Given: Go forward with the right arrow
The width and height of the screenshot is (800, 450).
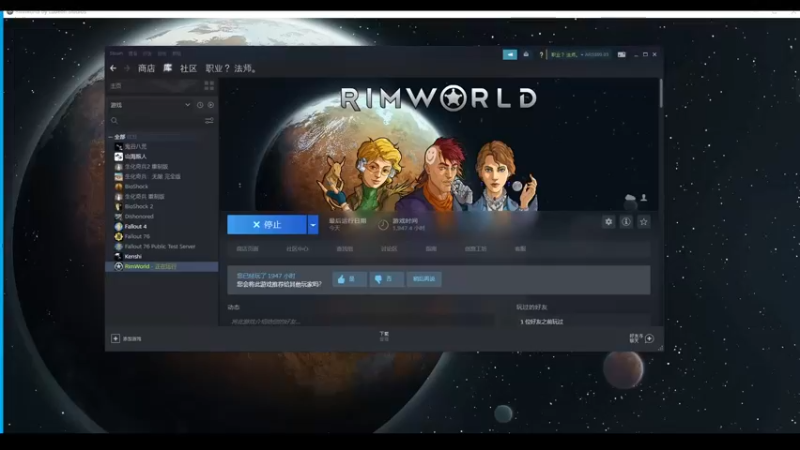Looking at the screenshot, I should click(127, 68).
